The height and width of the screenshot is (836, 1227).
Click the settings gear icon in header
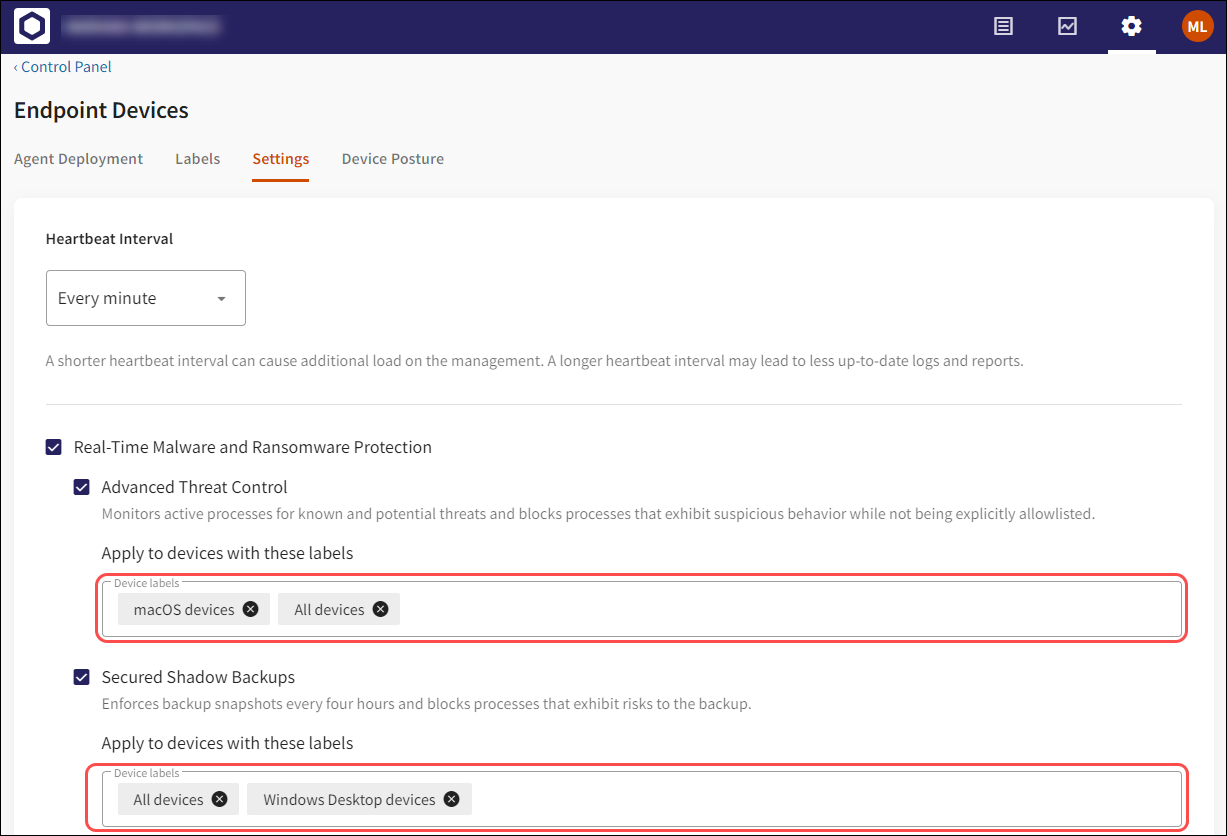click(1131, 27)
